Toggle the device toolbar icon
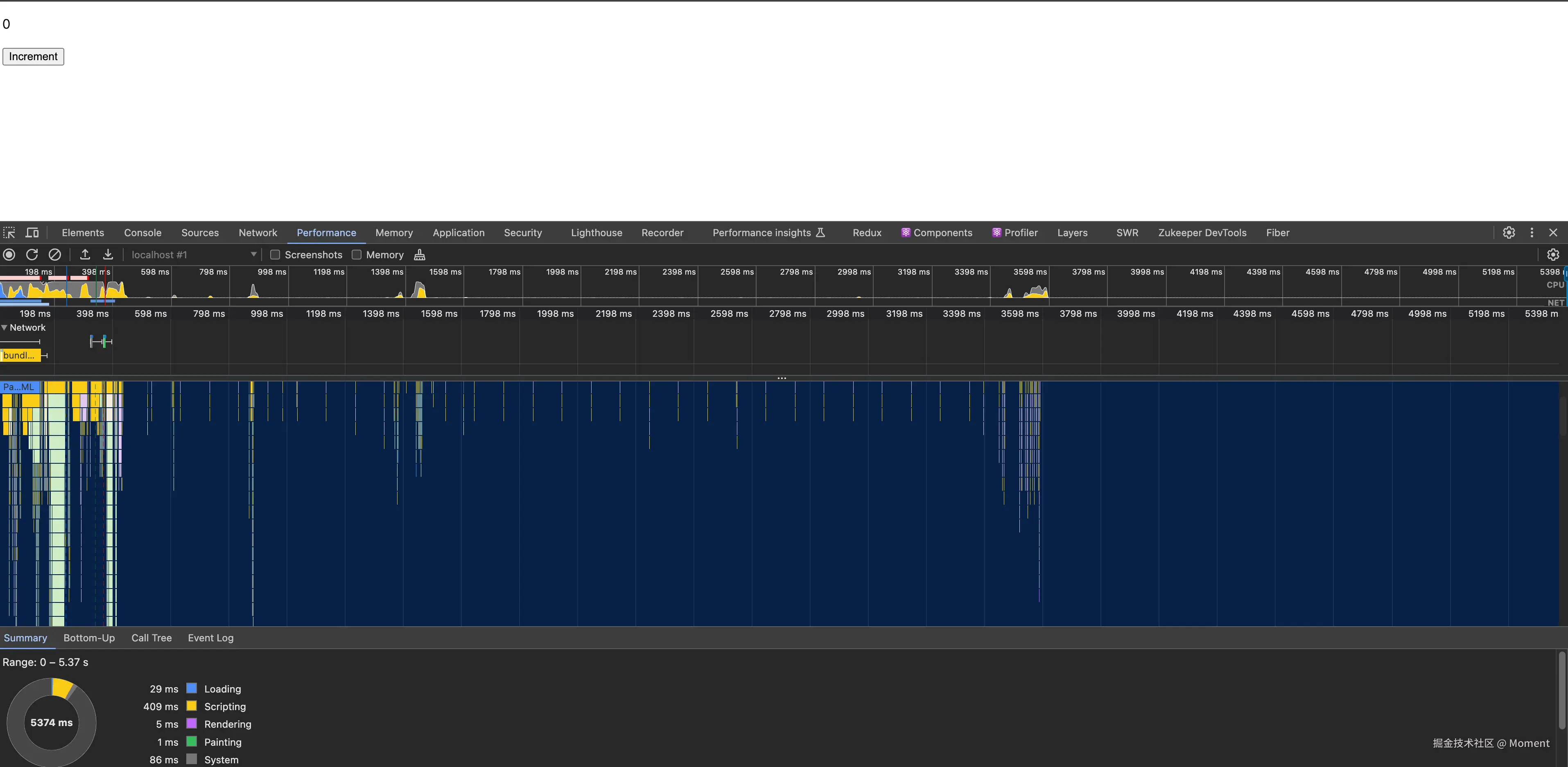 32,232
